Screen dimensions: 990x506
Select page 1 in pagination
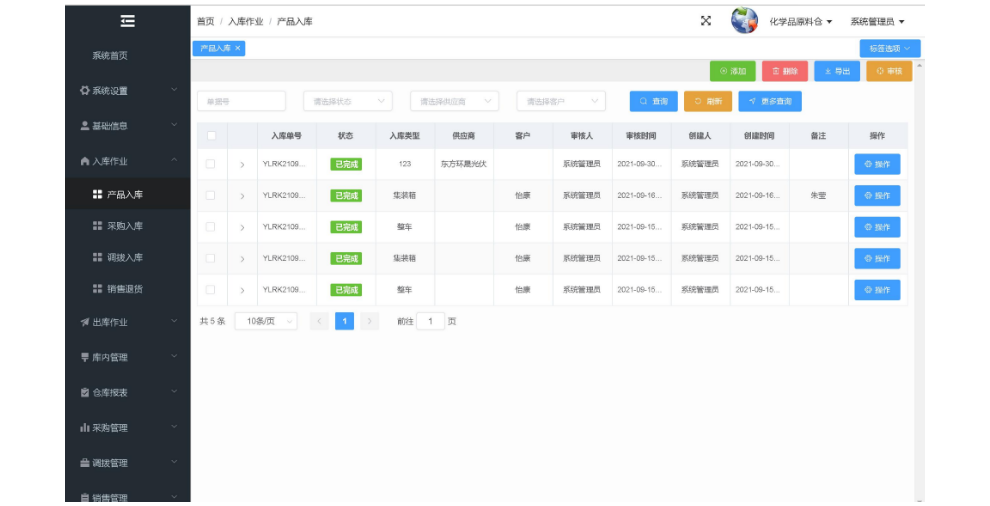(x=344, y=321)
